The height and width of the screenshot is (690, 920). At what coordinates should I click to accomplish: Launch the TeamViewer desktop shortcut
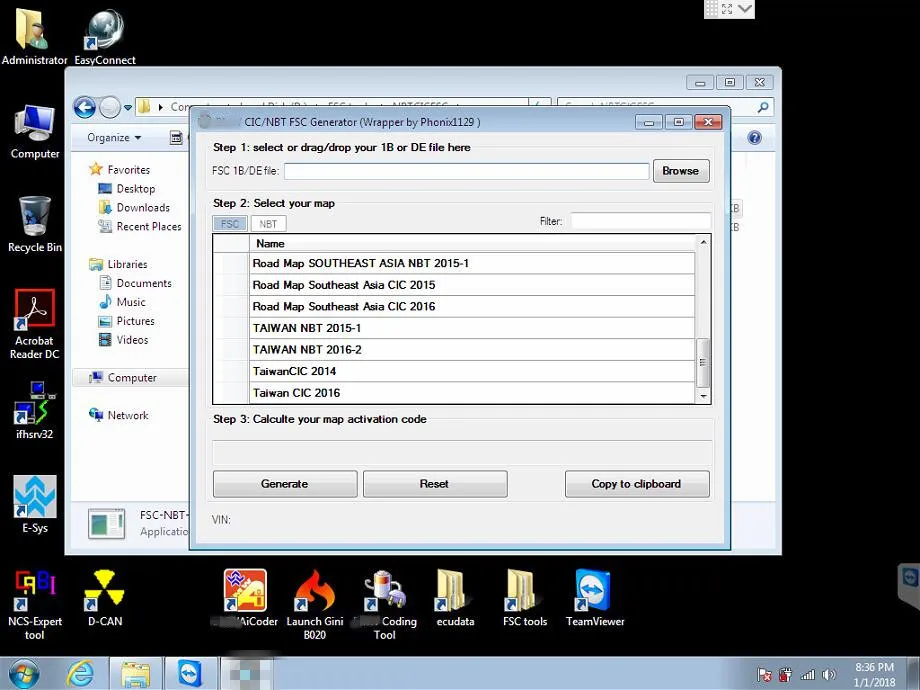594,597
